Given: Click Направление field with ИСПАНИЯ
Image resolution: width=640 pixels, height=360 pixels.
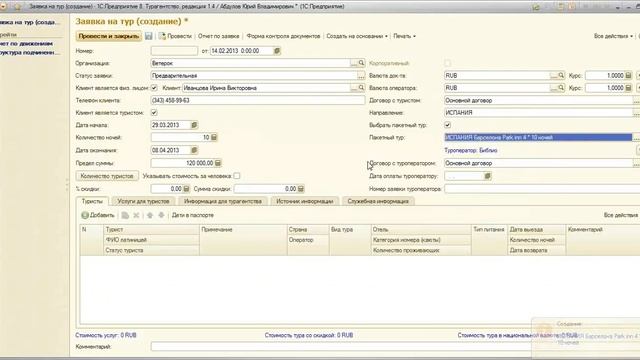Looking at the screenshot, I should [538, 113].
